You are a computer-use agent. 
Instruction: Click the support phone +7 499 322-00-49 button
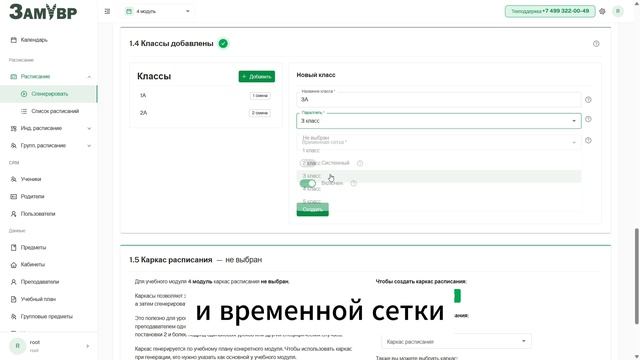pos(550,11)
